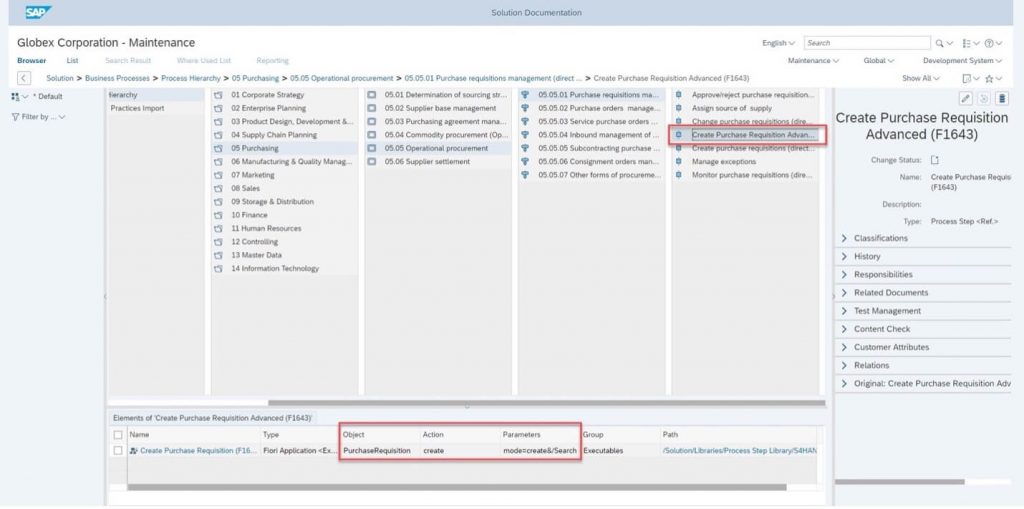Click the details panel horizontal scrollbar

tap(900, 482)
